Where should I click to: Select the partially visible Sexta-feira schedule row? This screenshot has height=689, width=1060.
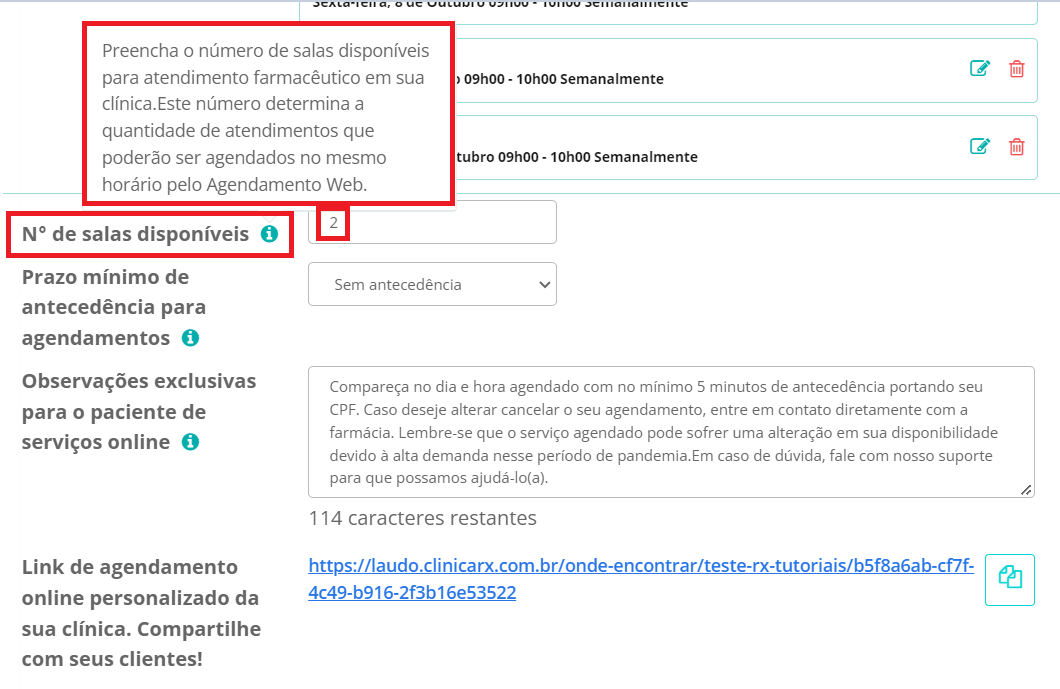pos(668,8)
